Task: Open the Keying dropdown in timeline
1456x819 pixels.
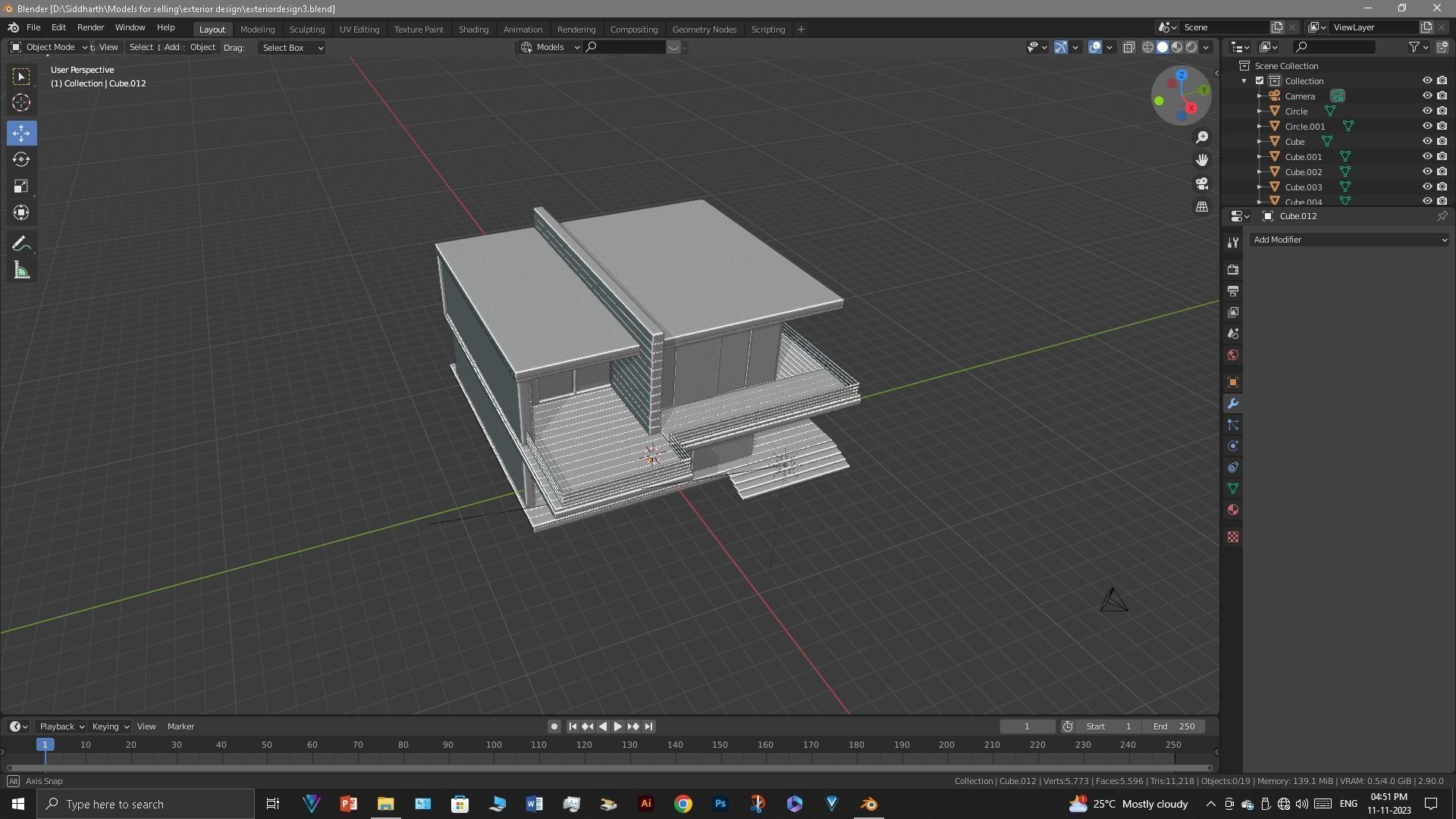Action: pyautogui.click(x=110, y=726)
